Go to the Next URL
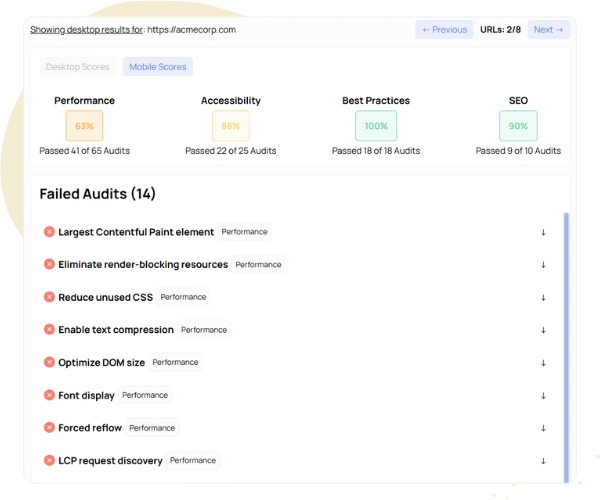600x500 pixels. [x=549, y=29]
